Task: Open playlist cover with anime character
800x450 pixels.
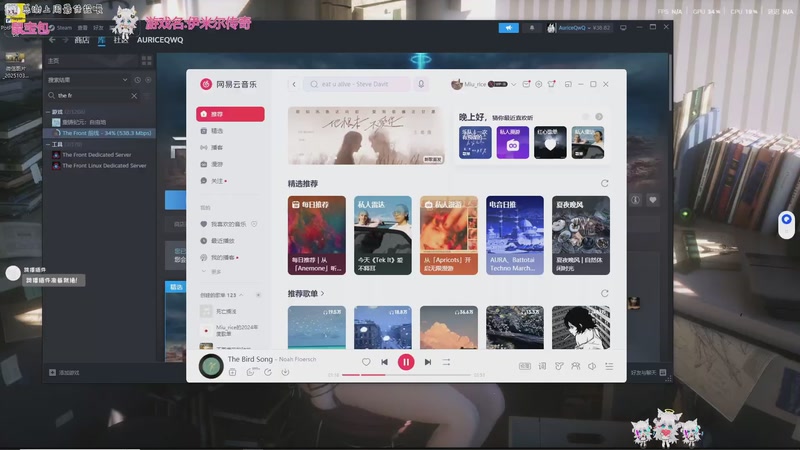Action: point(581,328)
